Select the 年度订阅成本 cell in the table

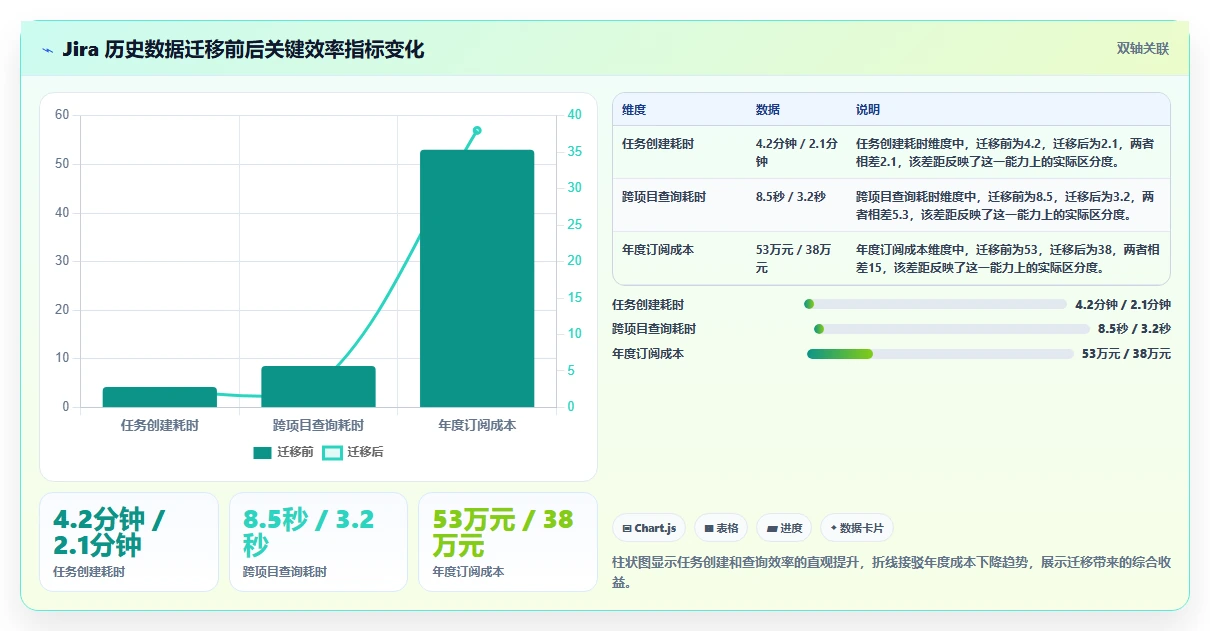tap(680, 258)
